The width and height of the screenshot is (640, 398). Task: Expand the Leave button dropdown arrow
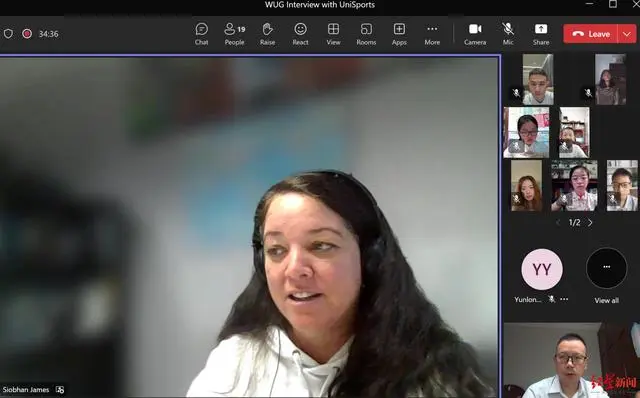click(627, 34)
